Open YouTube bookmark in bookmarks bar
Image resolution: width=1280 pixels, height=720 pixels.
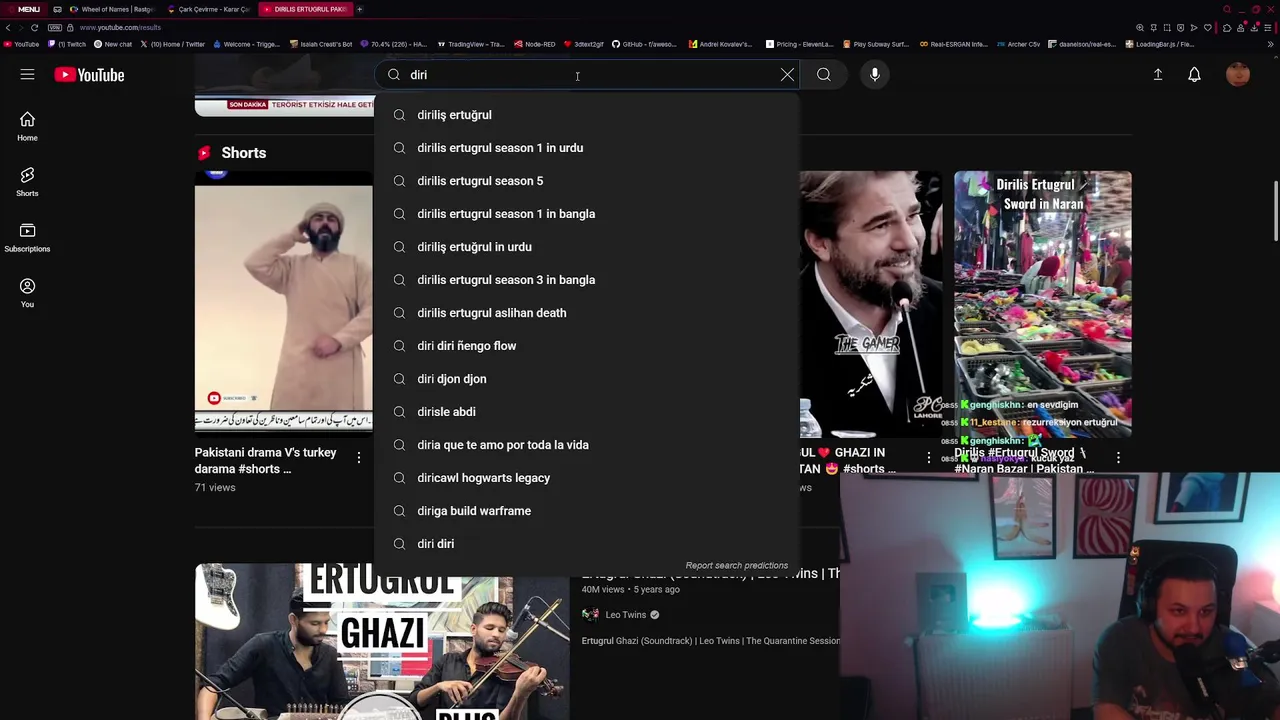pos(21,44)
